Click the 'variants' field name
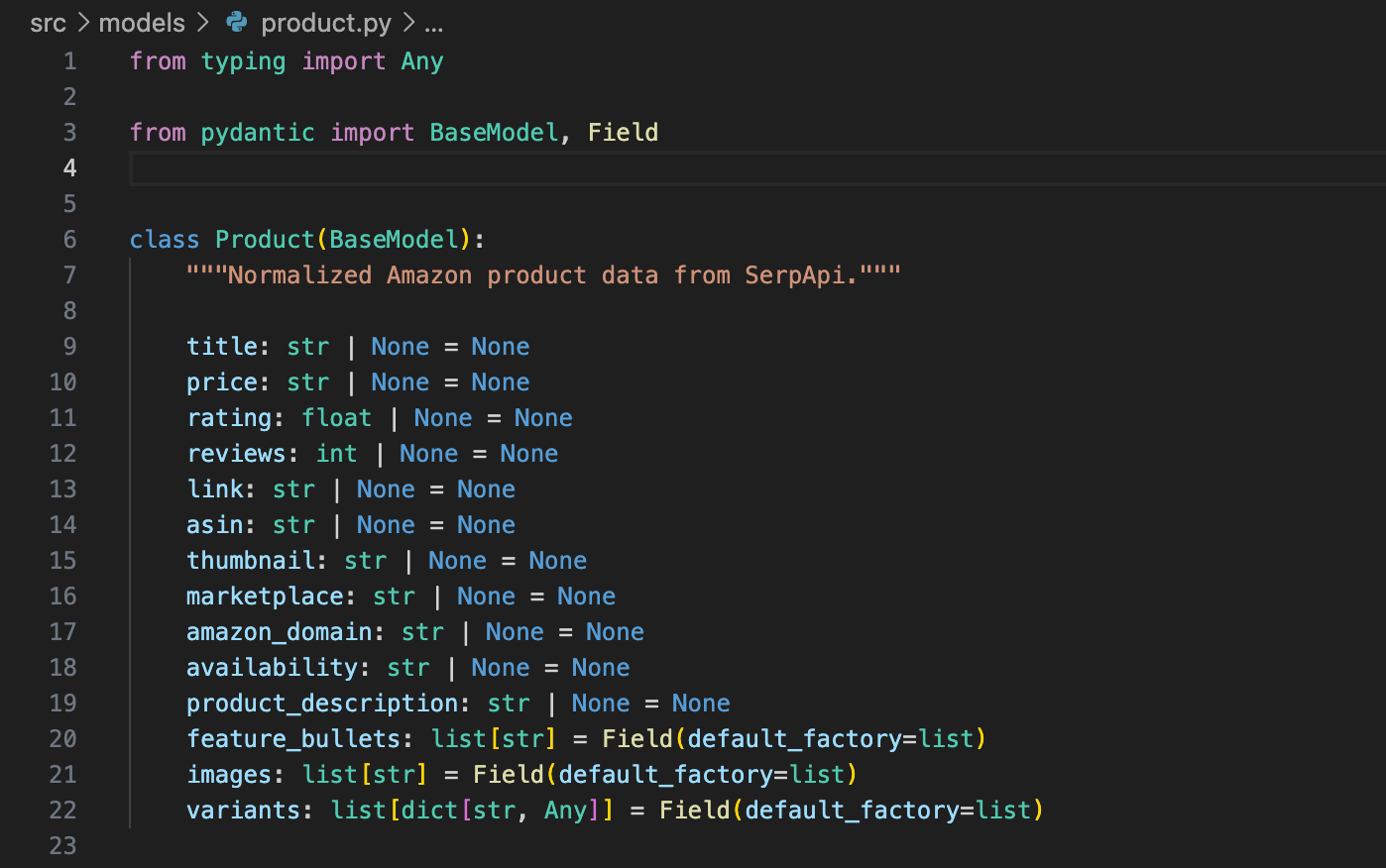 [243, 811]
